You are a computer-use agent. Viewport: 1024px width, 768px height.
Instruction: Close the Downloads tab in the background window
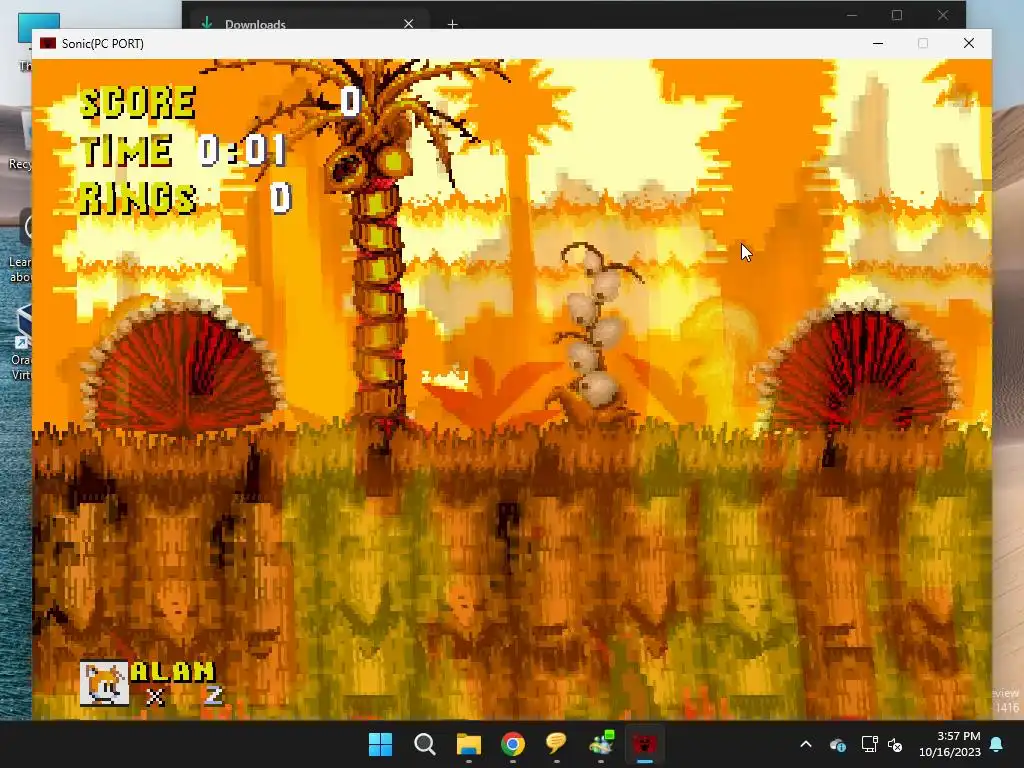coord(408,24)
